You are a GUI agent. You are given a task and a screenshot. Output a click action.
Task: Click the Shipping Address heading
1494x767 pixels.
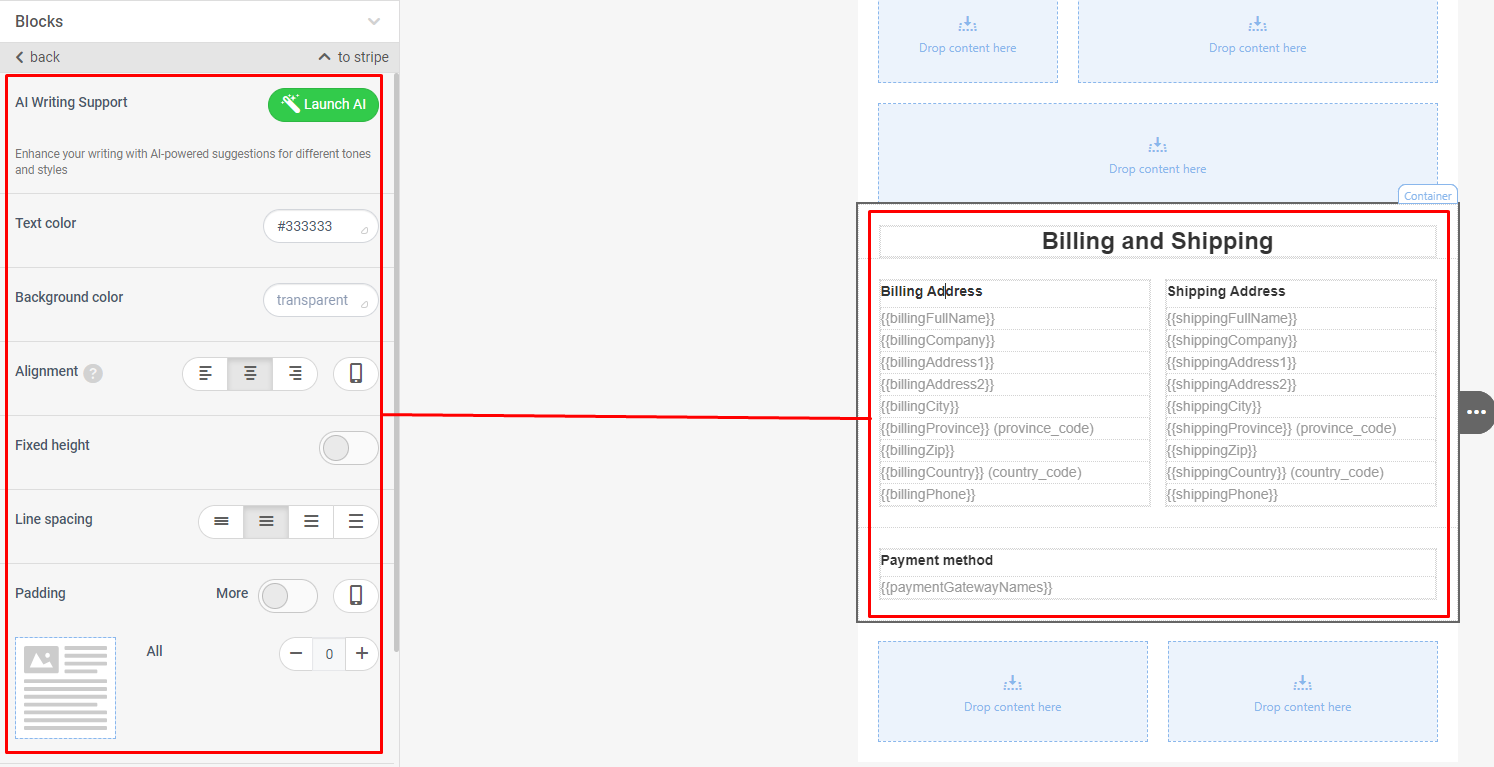[1226, 292]
